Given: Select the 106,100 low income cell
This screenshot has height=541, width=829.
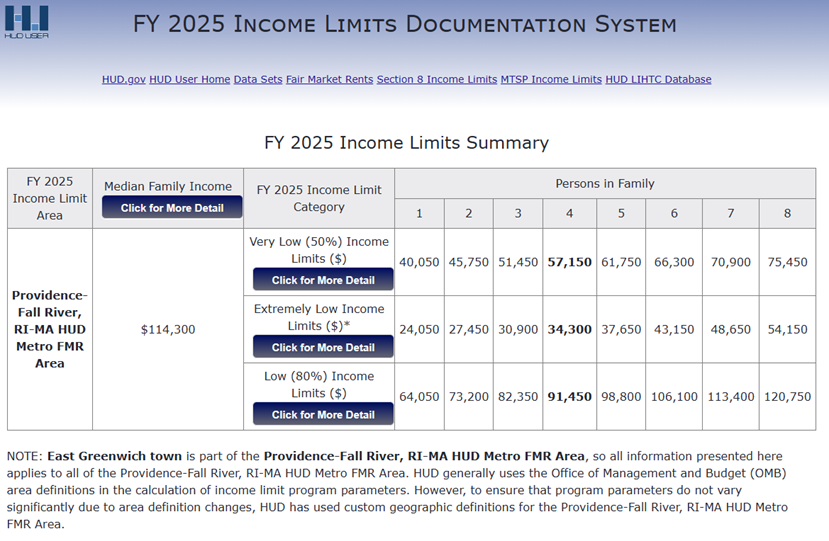Looking at the screenshot, I should click(674, 397).
